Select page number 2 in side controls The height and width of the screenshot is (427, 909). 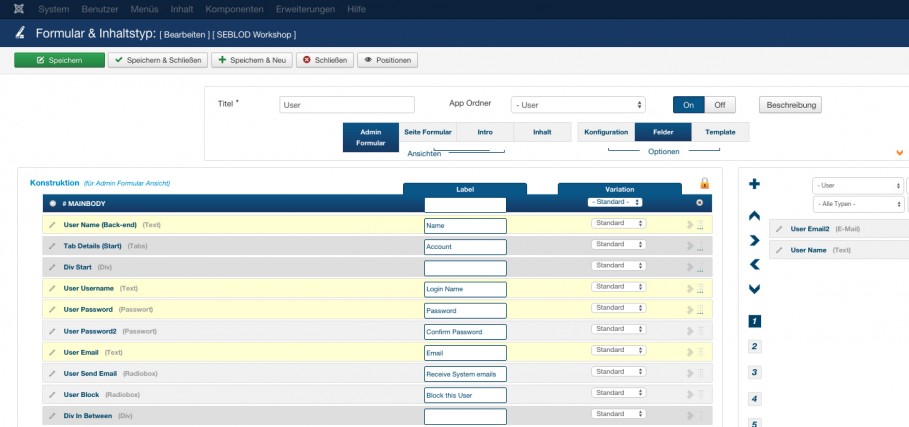[x=754, y=346]
